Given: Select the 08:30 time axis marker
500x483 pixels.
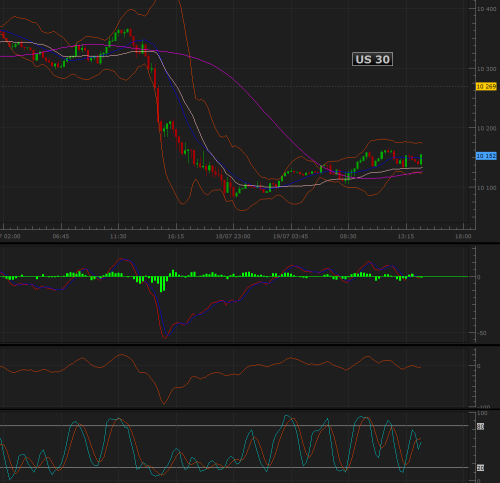Looking at the screenshot, I should (x=348, y=236).
